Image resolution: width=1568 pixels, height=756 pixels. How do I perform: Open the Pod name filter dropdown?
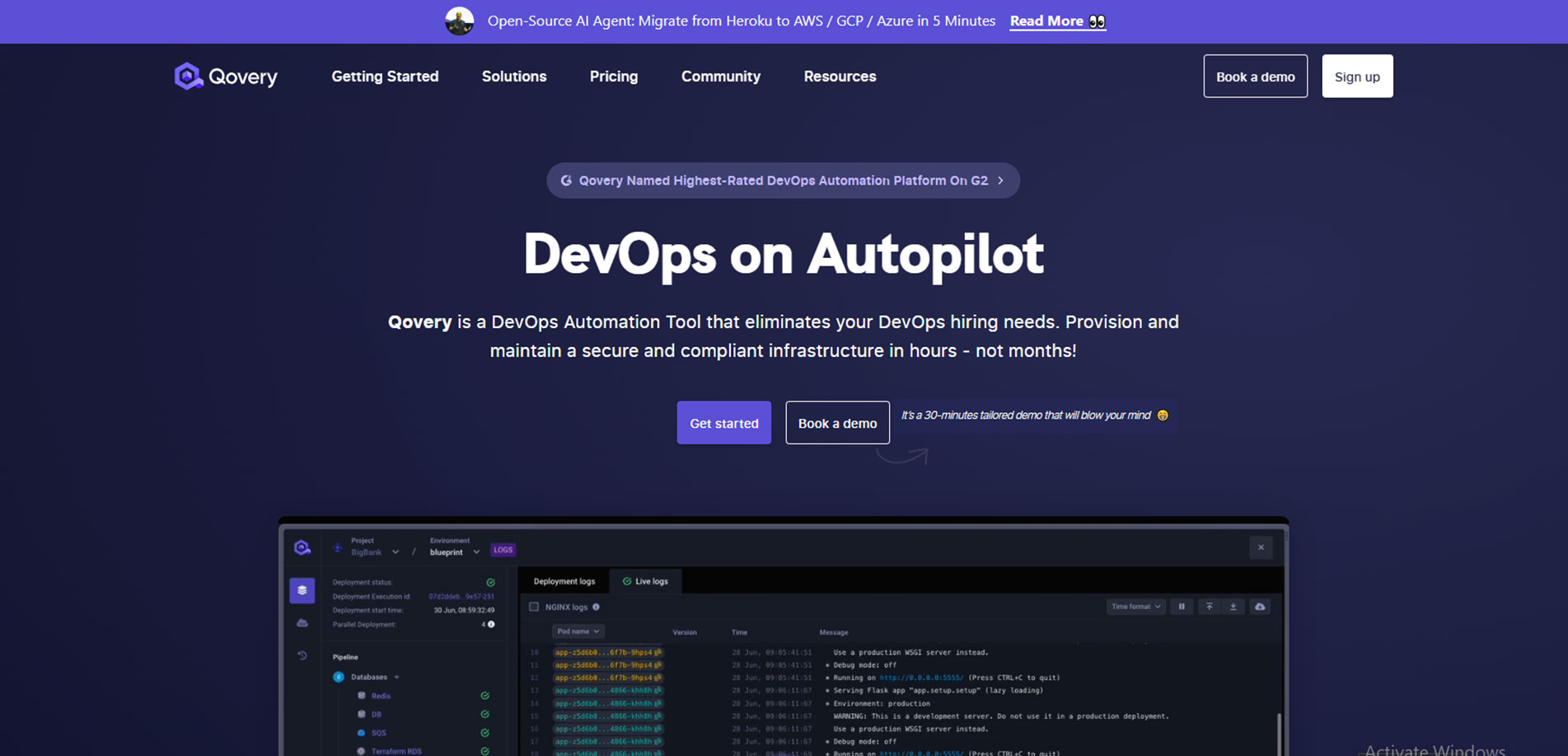tap(578, 632)
